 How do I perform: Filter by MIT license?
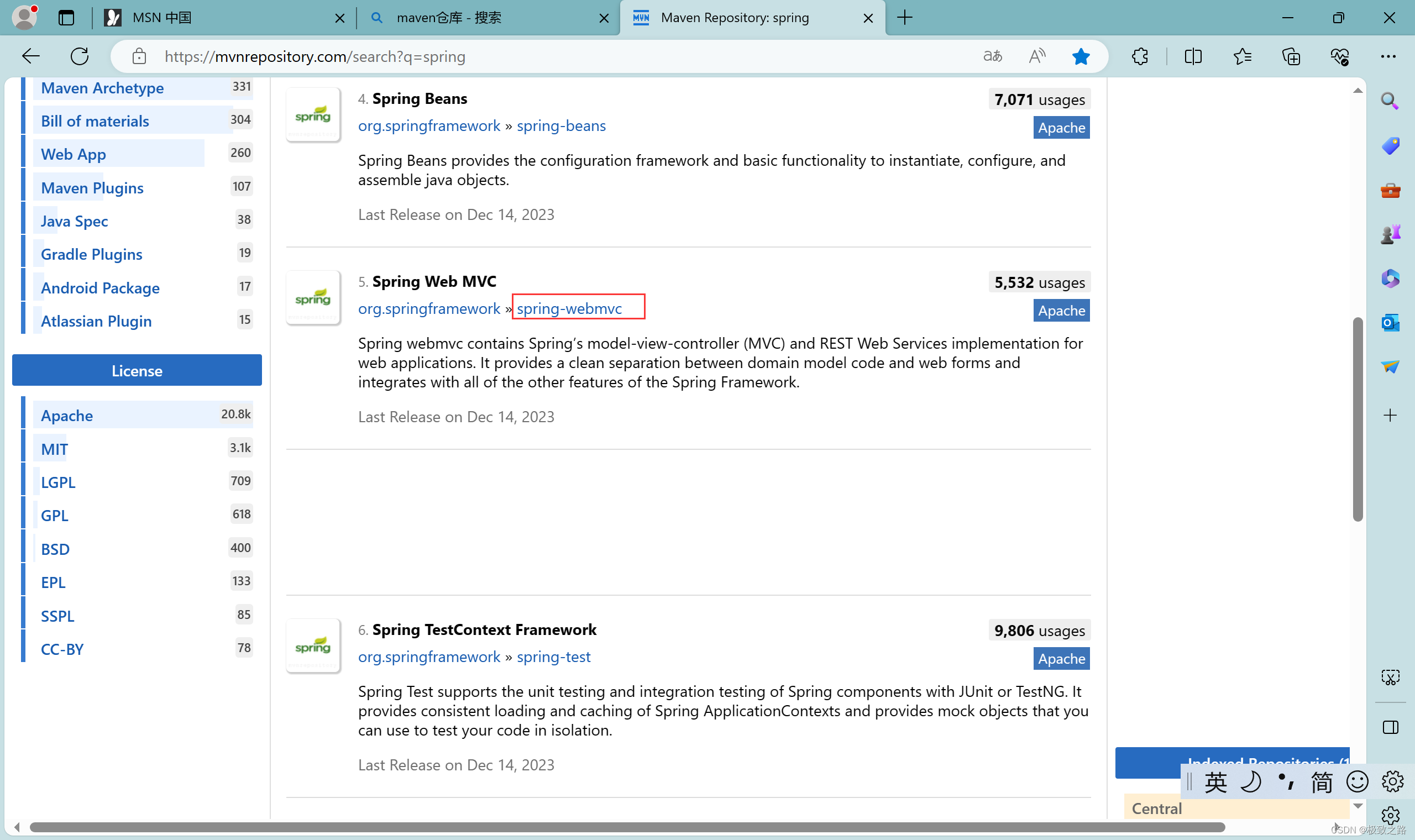[x=54, y=449]
